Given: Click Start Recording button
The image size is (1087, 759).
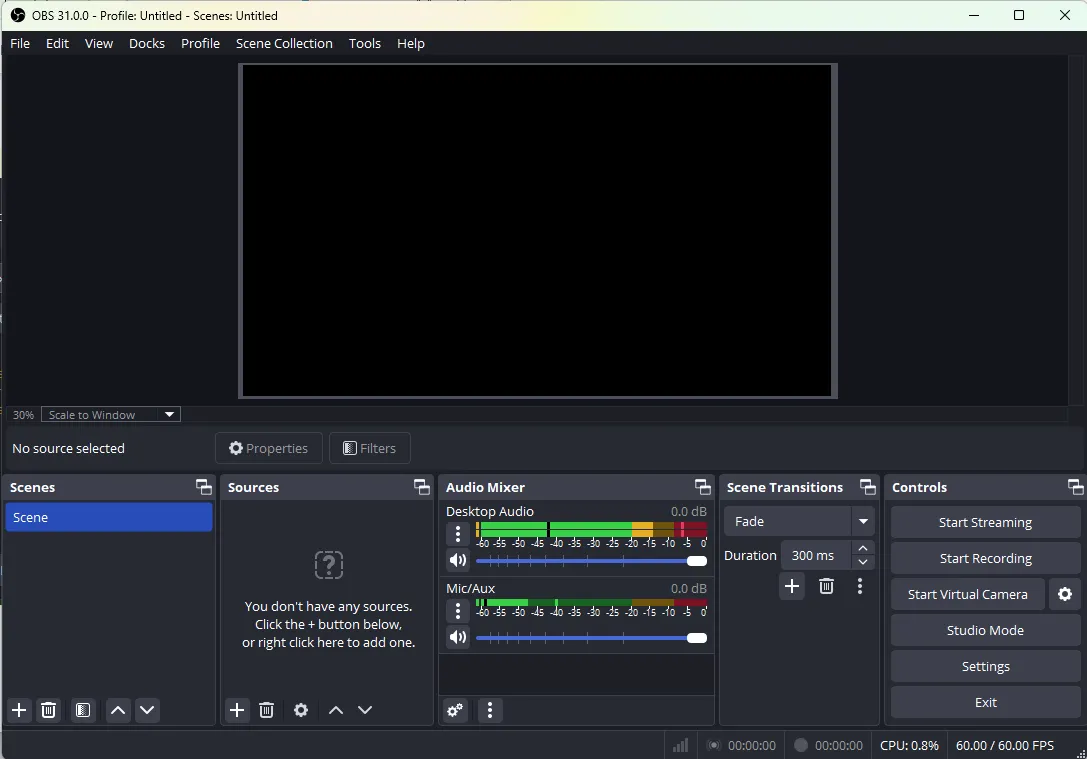Looking at the screenshot, I should pos(985,558).
